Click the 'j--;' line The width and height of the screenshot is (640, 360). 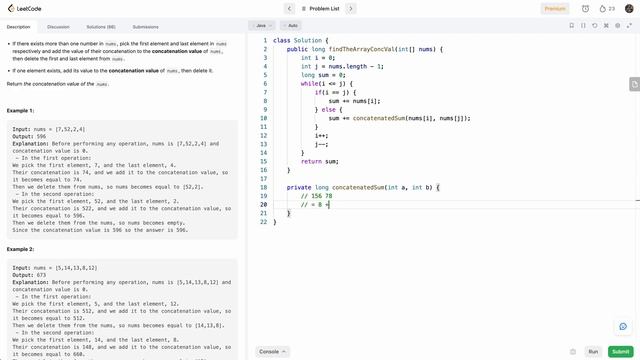click(321, 144)
